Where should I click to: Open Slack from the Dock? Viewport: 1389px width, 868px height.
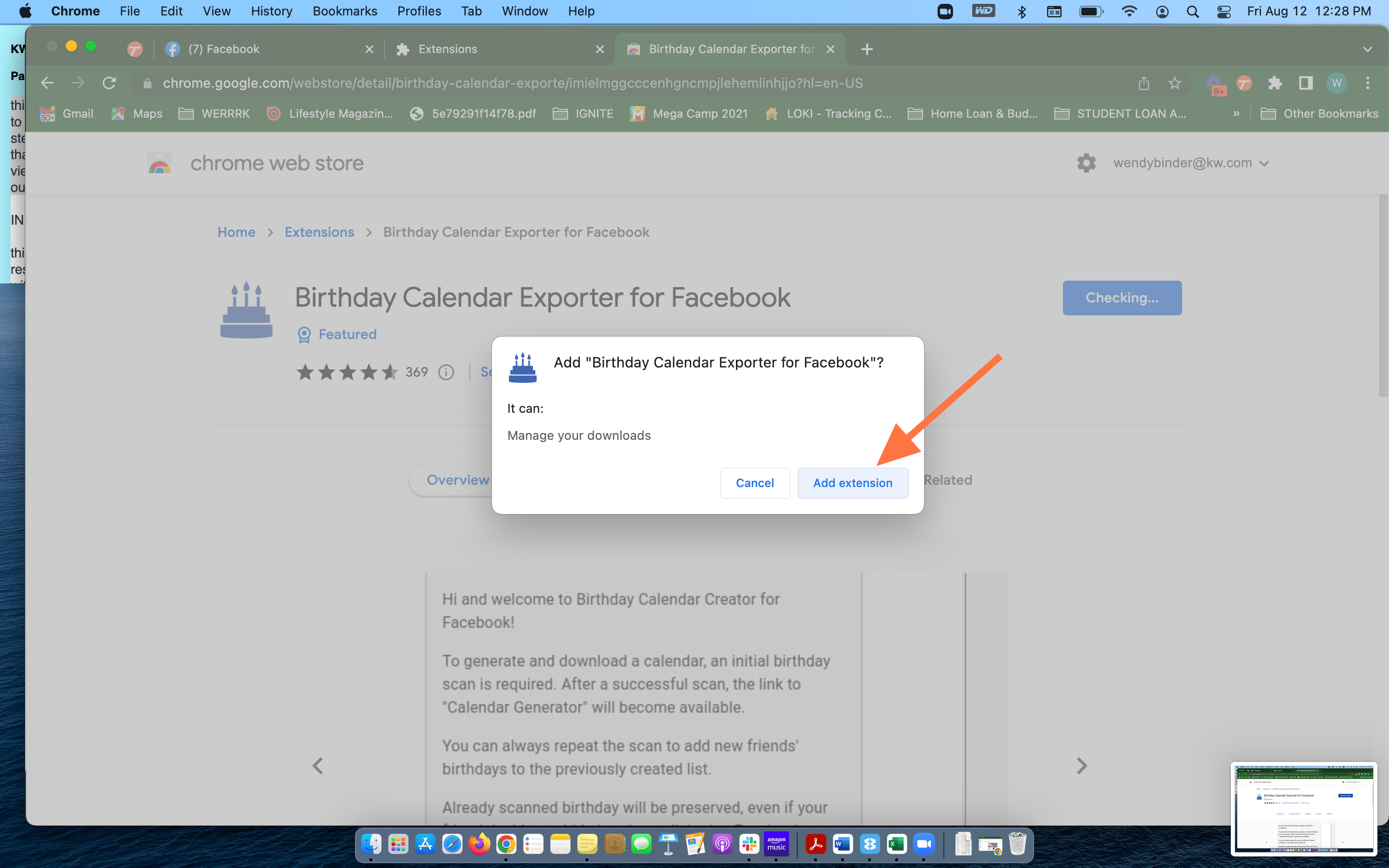pyautogui.click(x=749, y=844)
